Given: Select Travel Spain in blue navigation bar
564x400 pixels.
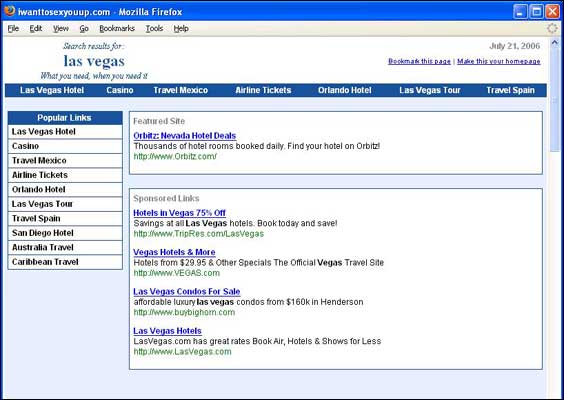Looking at the screenshot, I should click(x=510, y=90).
